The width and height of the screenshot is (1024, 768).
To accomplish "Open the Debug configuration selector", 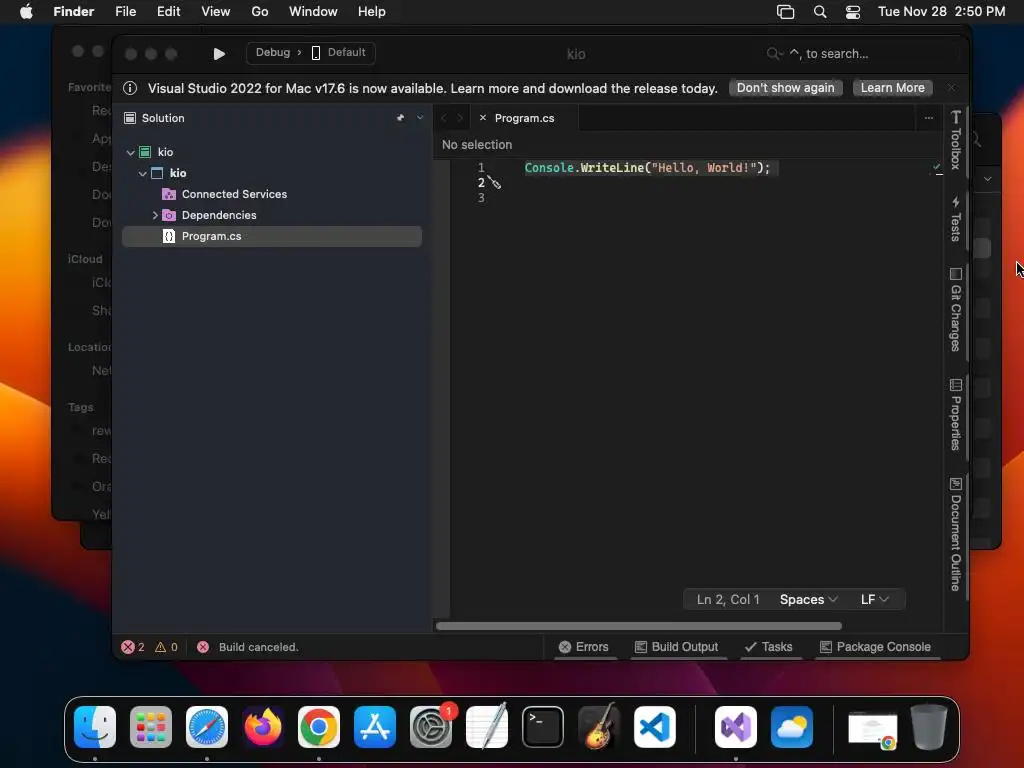I will [273, 52].
